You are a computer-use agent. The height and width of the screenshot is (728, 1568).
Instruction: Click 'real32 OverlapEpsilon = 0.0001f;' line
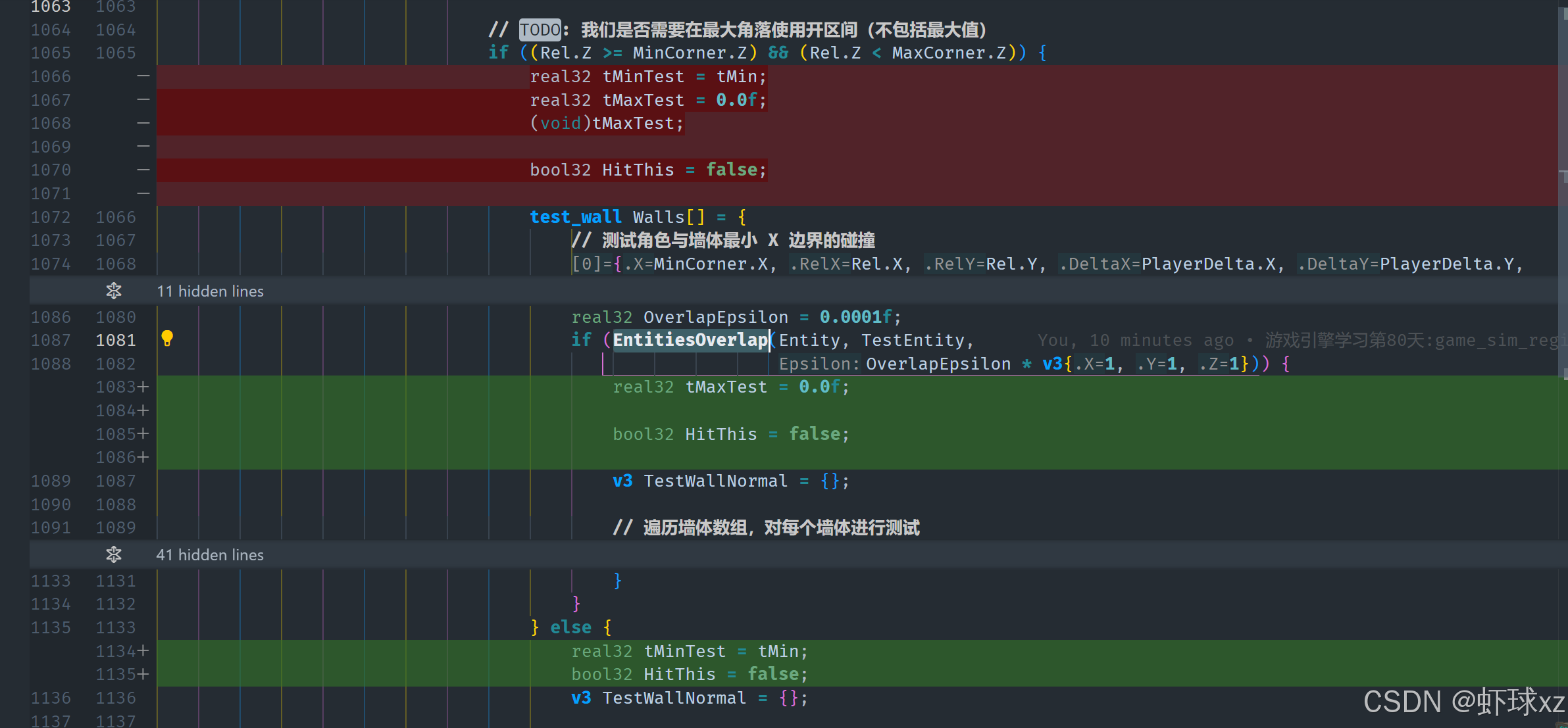(736, 317)
